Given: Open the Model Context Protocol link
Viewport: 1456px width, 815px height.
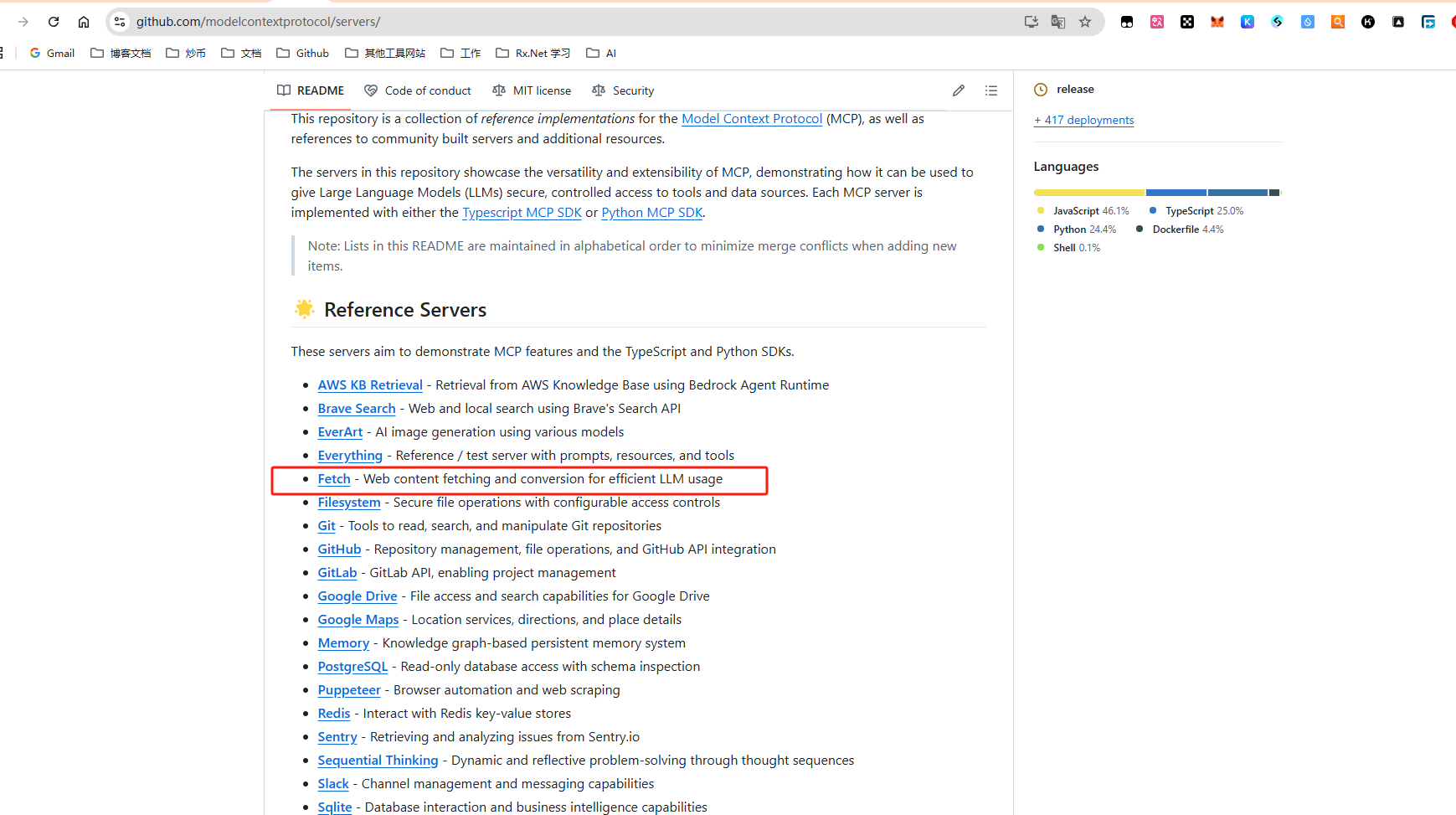Looking at the screenshot, I should tap(752, 119).
